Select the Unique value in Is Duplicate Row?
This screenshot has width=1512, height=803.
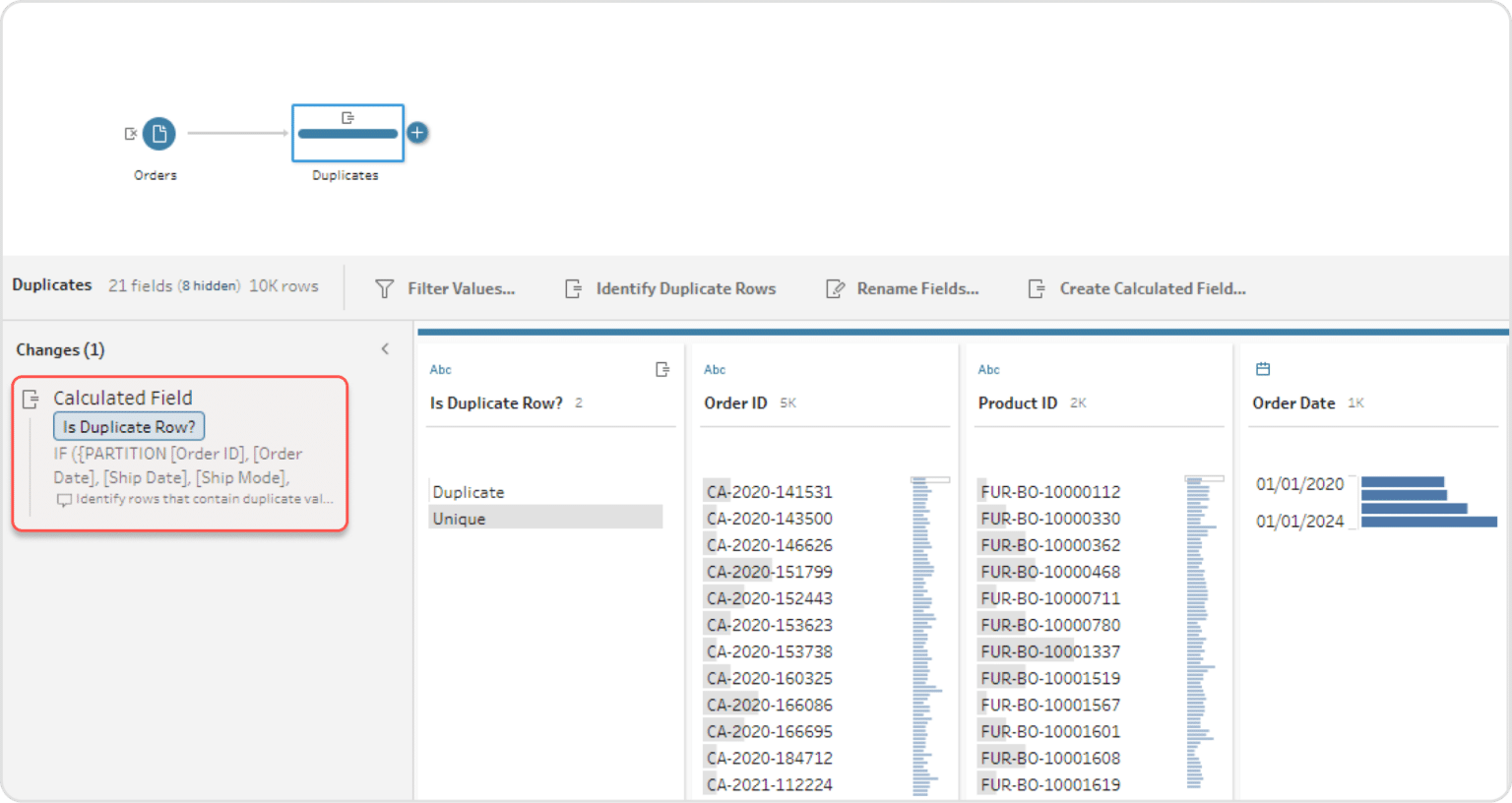click(x=460, y=519)
